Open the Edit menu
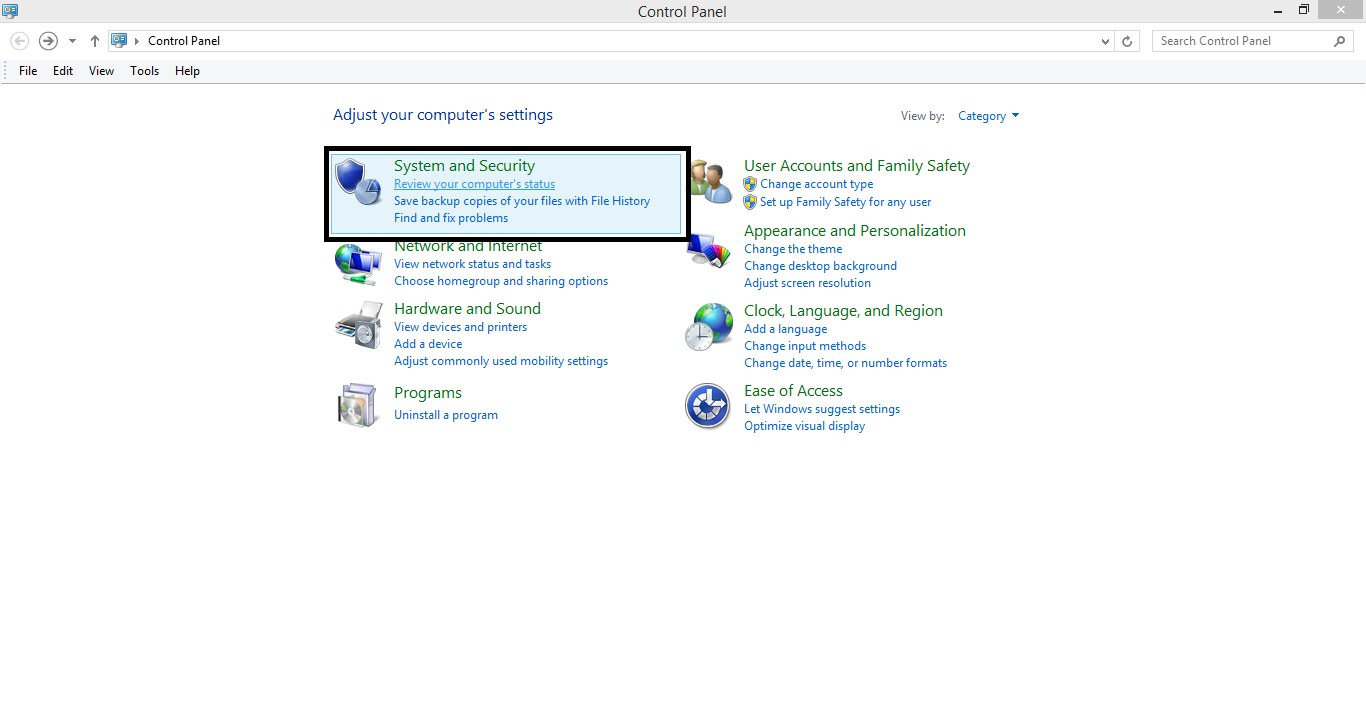The image size is (1366, 725). coord(63,71)
